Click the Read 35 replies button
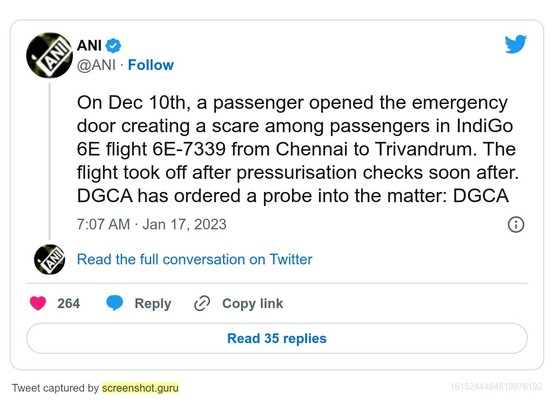The height and width of the screenshot is (415, 554). point(277,338)
